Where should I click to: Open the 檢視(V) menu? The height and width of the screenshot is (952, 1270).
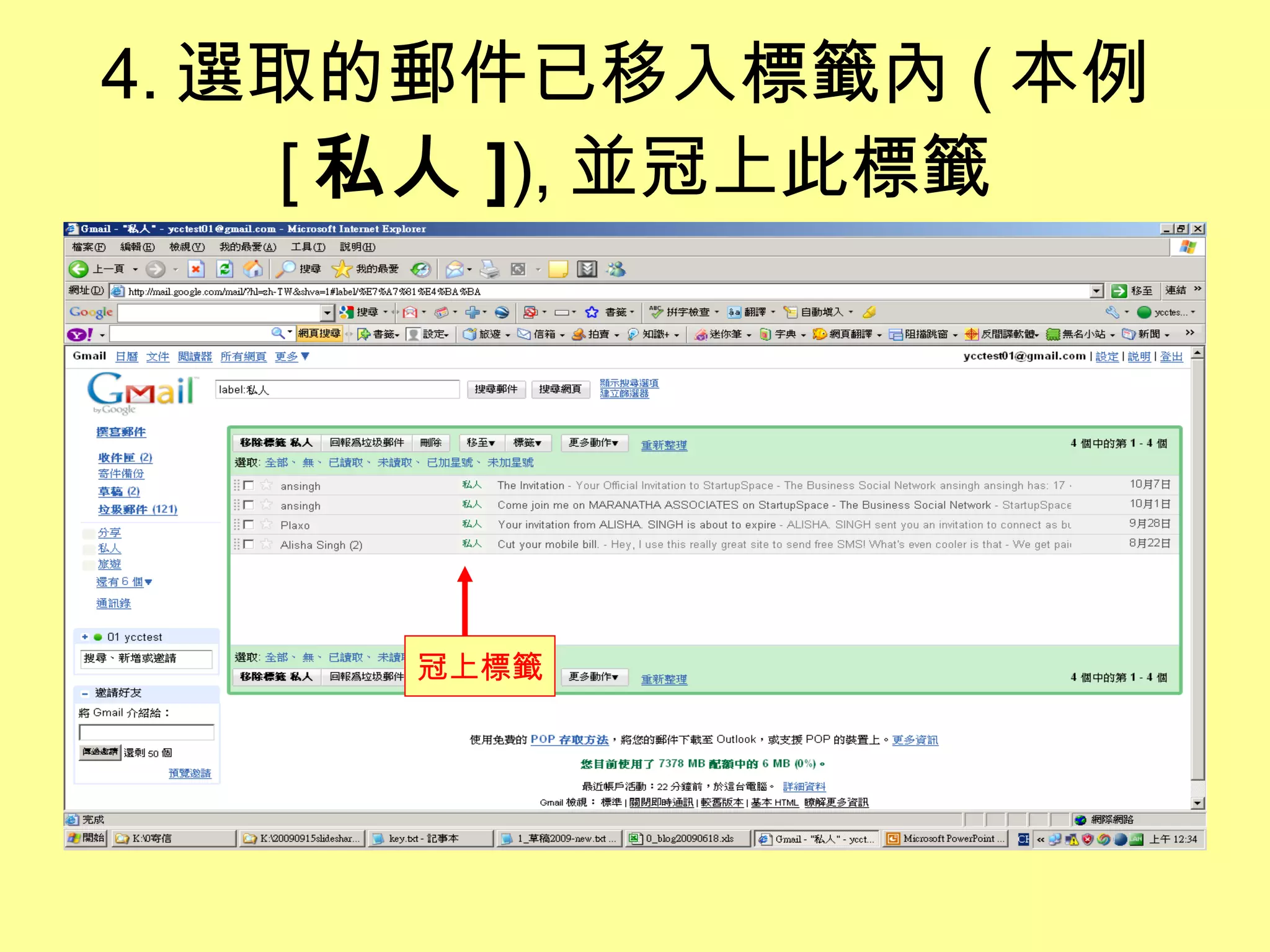(x=187, y=247)
